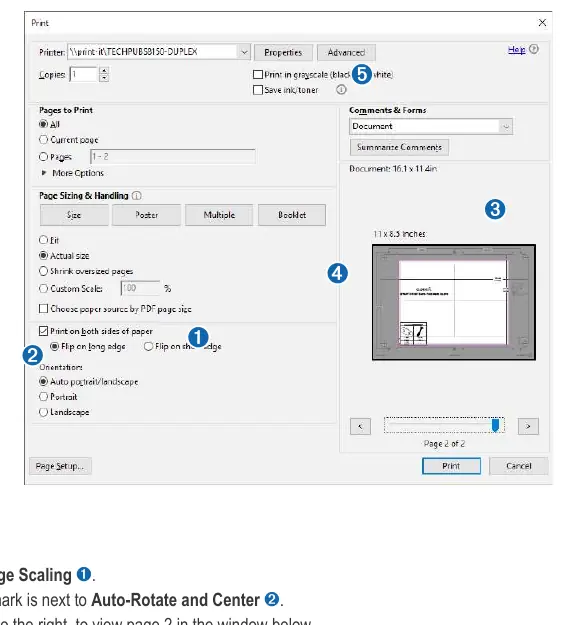
Task: Click the preview page slider handle
Action: click(x=495, y=425)
